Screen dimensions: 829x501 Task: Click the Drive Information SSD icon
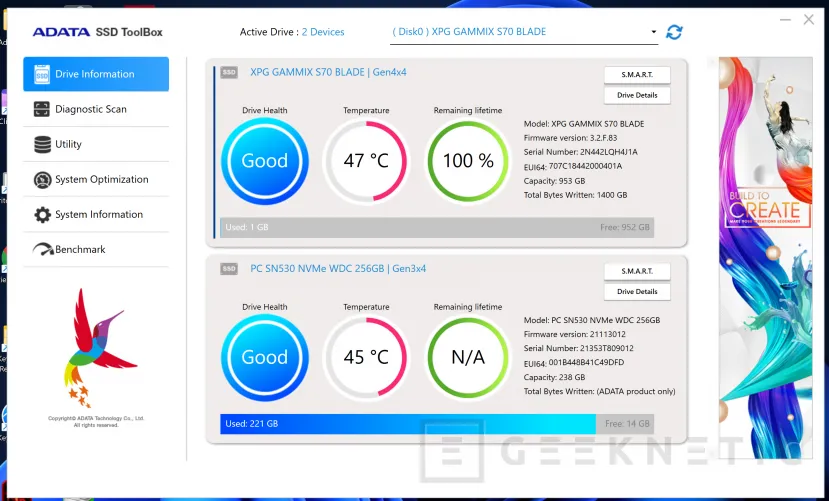42,74
